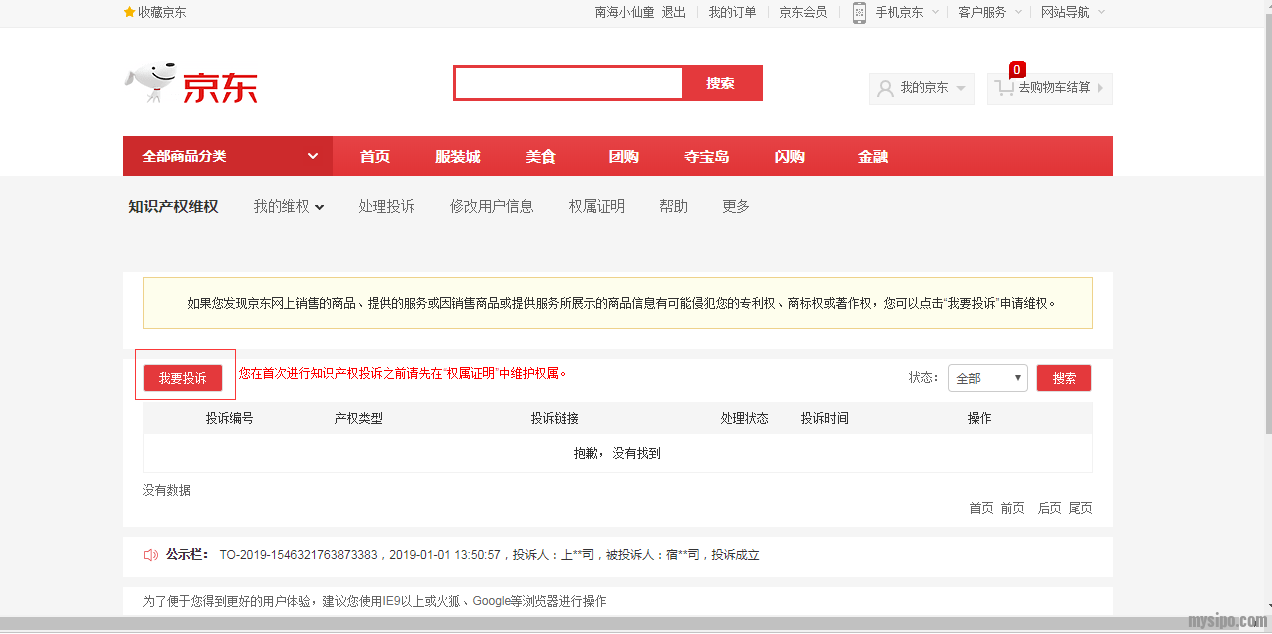
Task: Open the 我的订单 link
Action: tap(732, 12)
